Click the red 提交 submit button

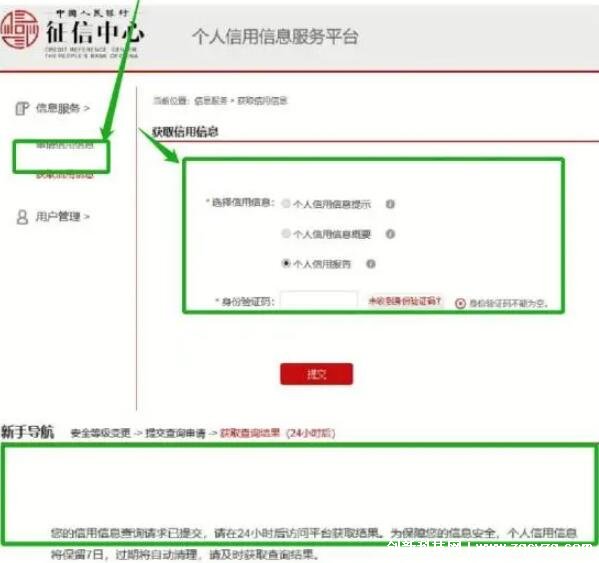tap(316, 374)
